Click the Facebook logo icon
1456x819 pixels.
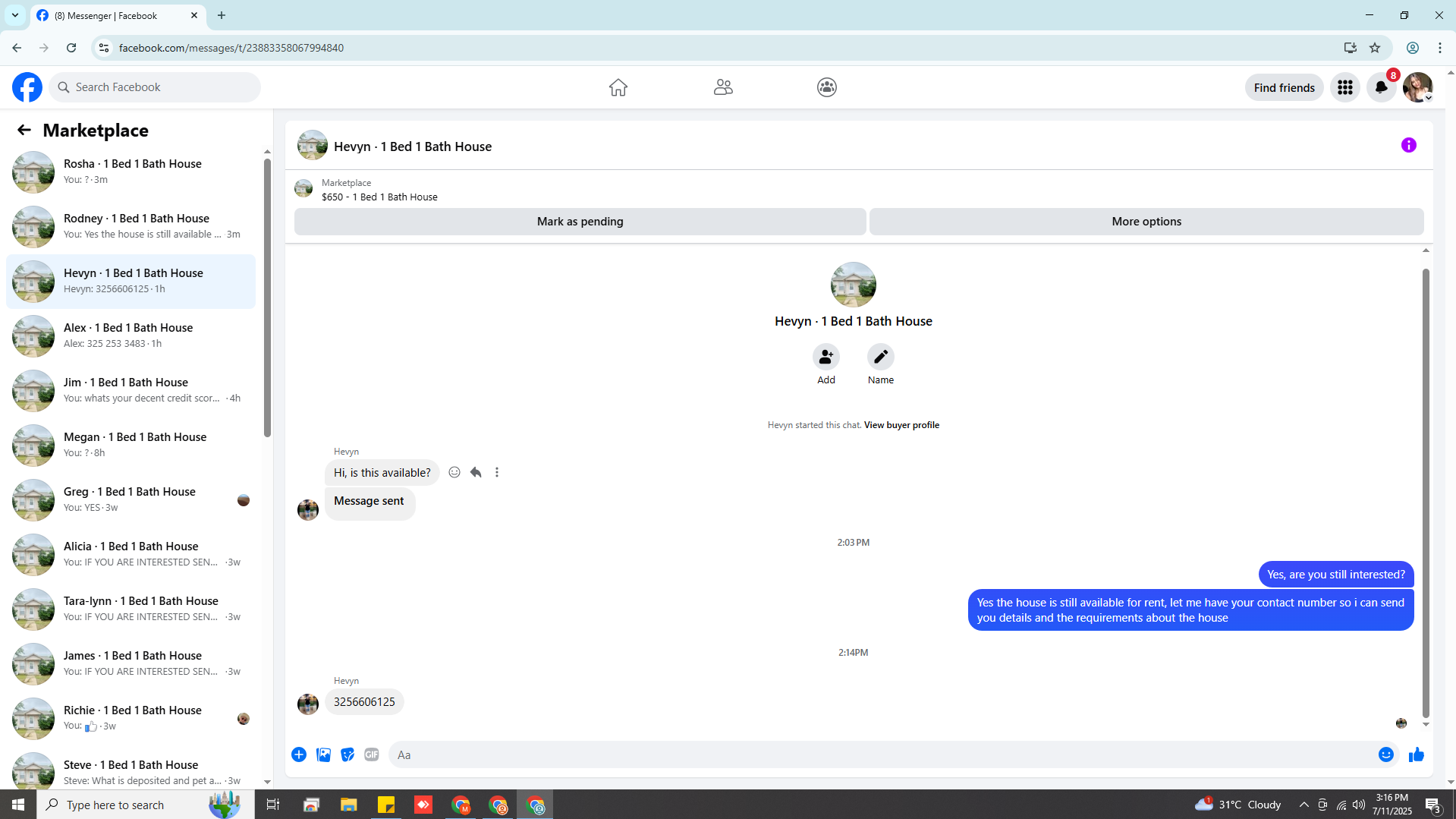27,87
